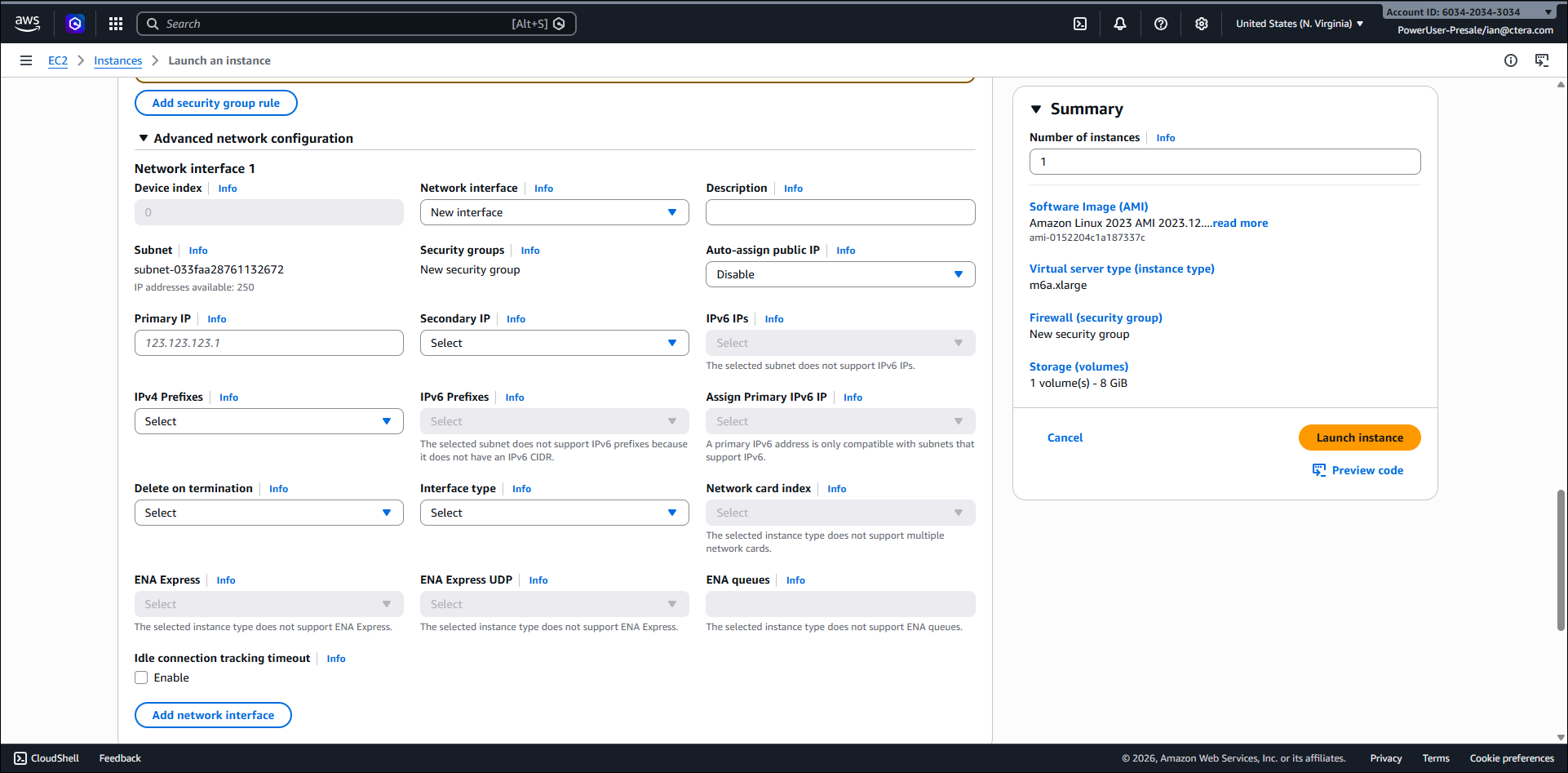Collapse Advanced network configuration section
Screen dimensions: 1568x773
(144, 138)
